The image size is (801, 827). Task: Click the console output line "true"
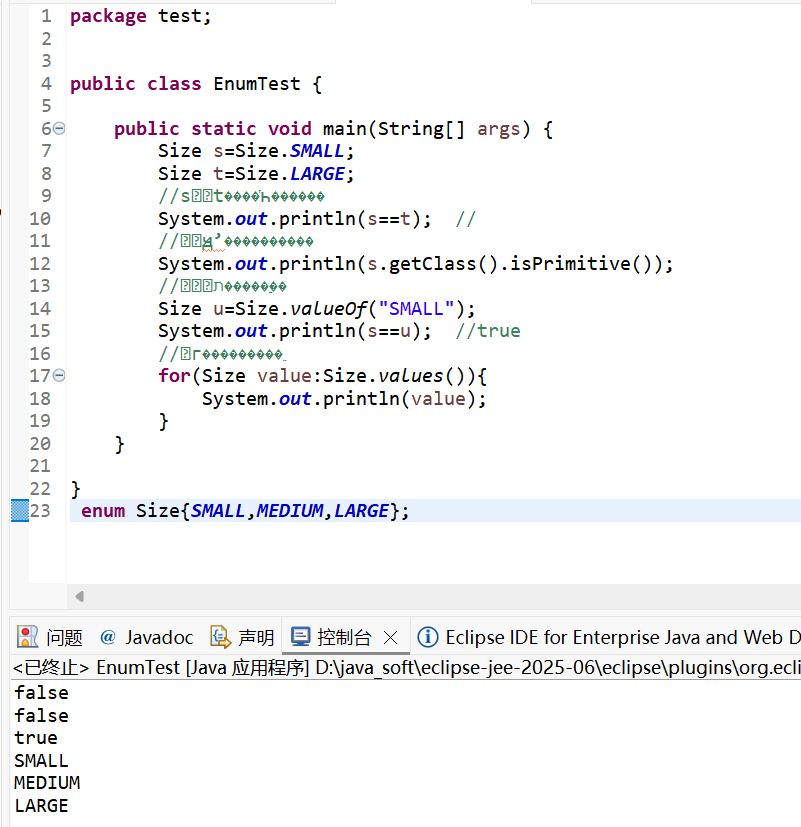(x=36, y=738)
